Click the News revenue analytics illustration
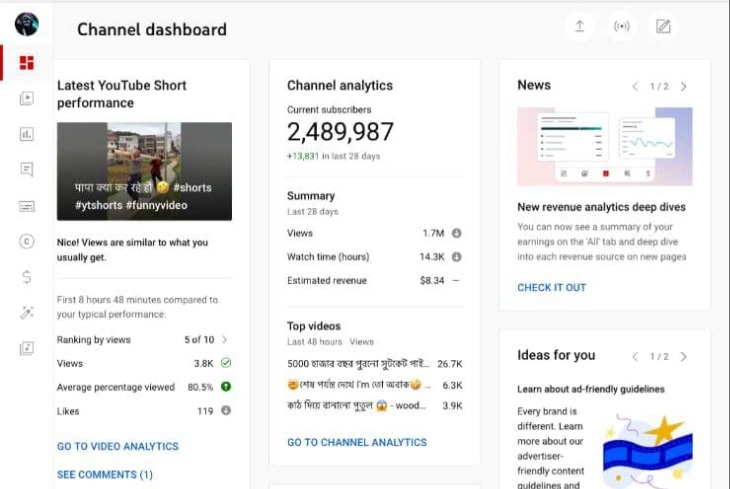730x489 pixels. 605,146
